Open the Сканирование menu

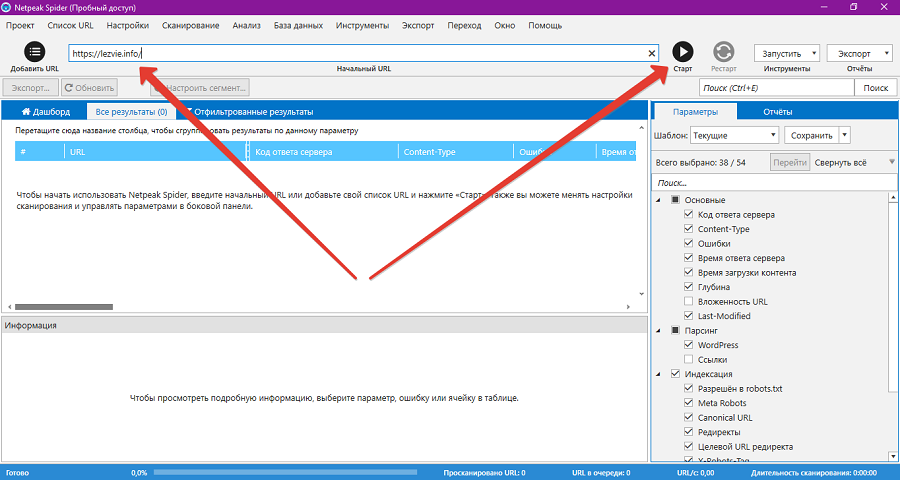pyautogui.click(x=191, y=25)
